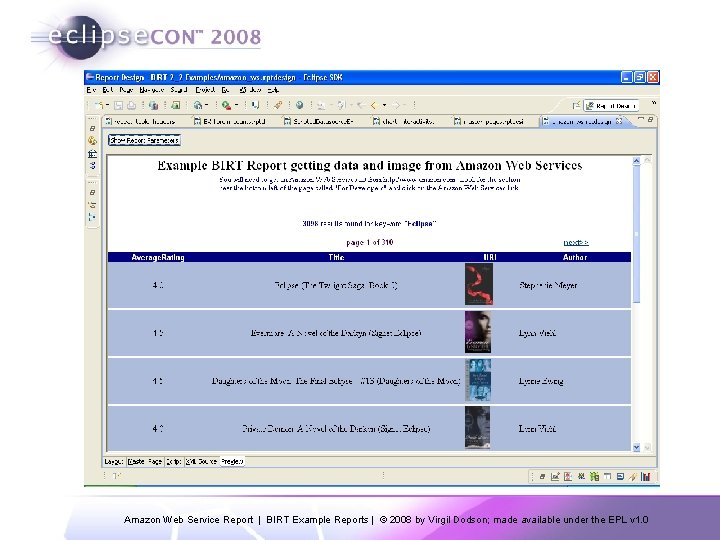Open the File menu
720x540 pixels.
click(91, 90)
